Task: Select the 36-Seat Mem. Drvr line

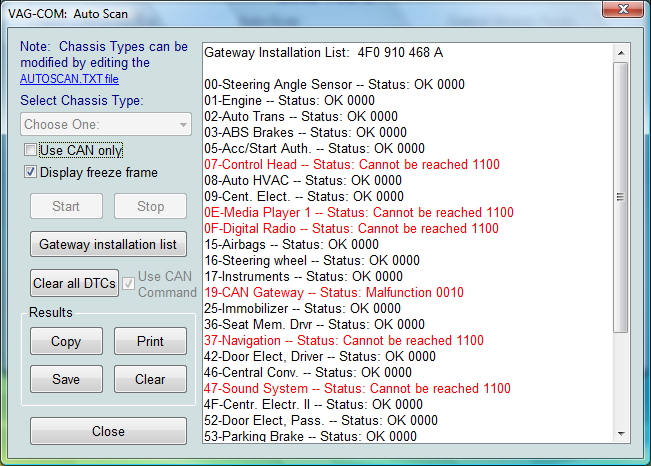Action: 314,324
